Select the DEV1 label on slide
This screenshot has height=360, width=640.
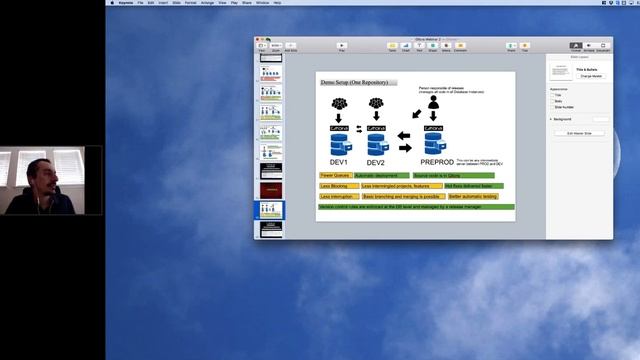[x=339, y=162]
